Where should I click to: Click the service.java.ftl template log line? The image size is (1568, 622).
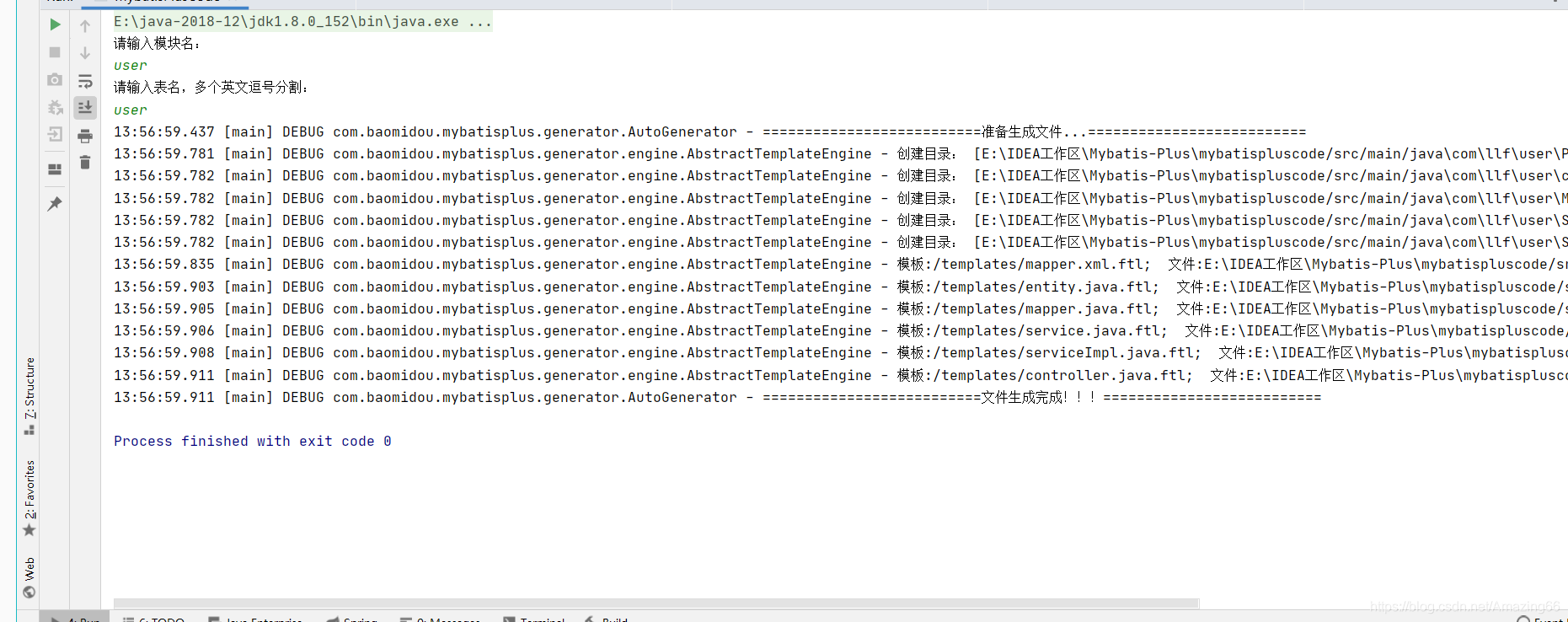point(841,330)
